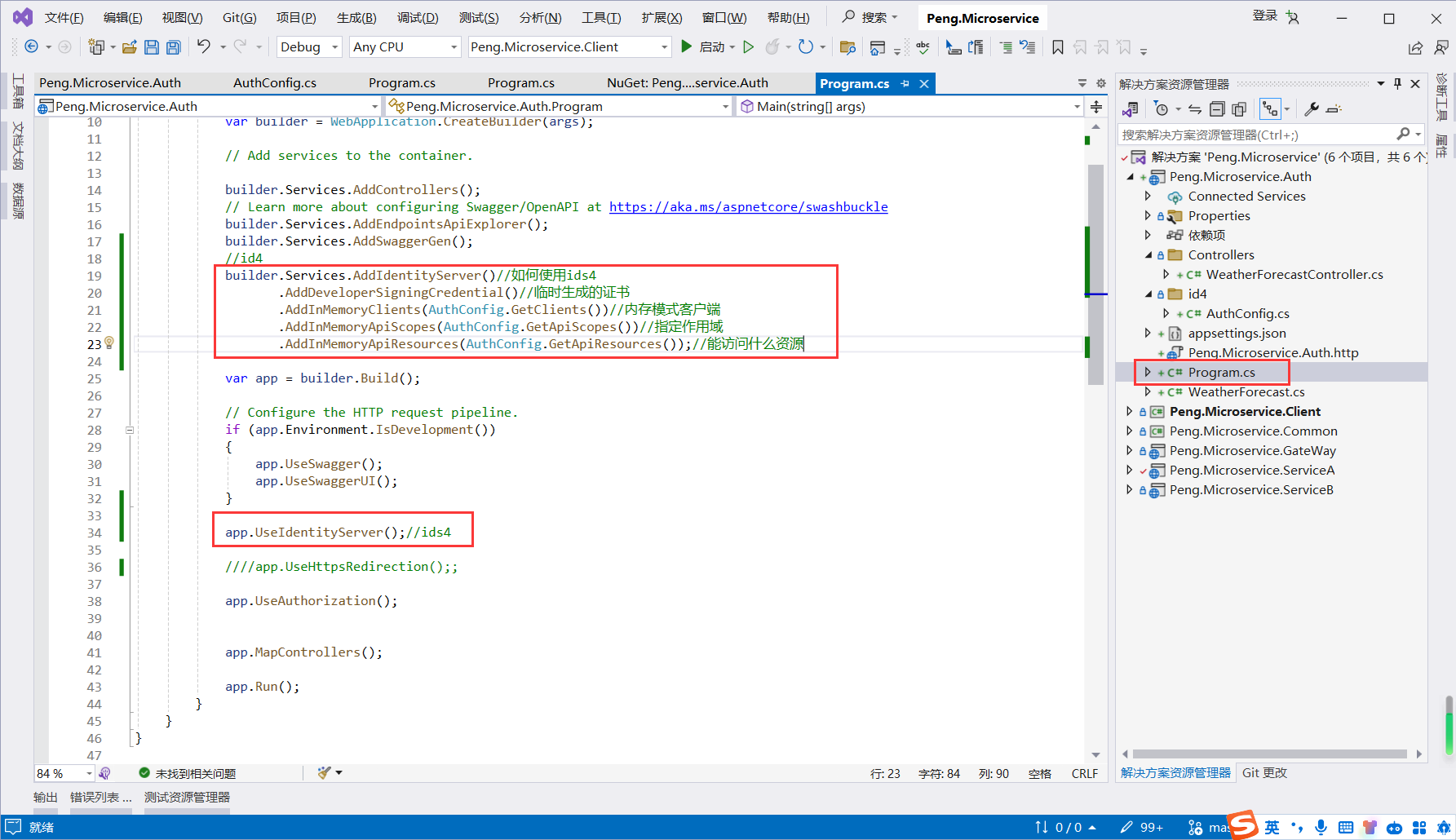Select AuthConfig.cs in Solution Explorer tree

click(1247, 313)
